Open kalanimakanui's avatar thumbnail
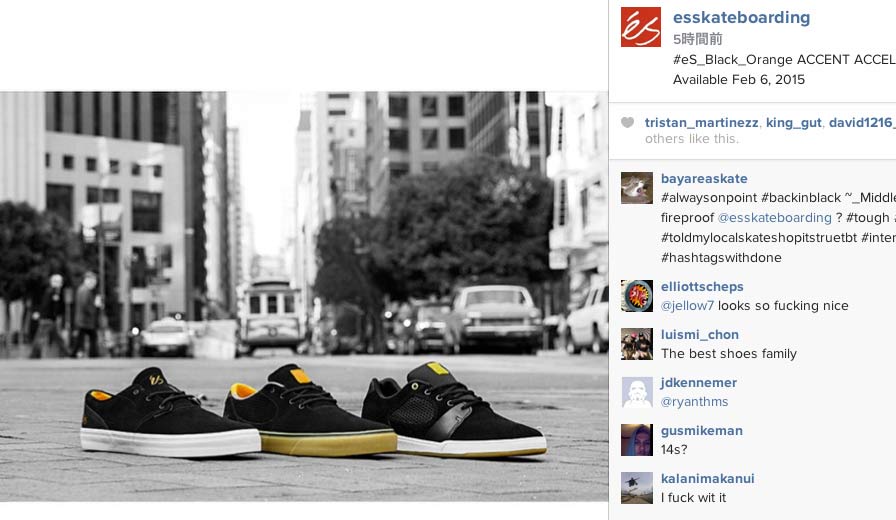Viewport: 896px width, 520px height. pos(637,488)
